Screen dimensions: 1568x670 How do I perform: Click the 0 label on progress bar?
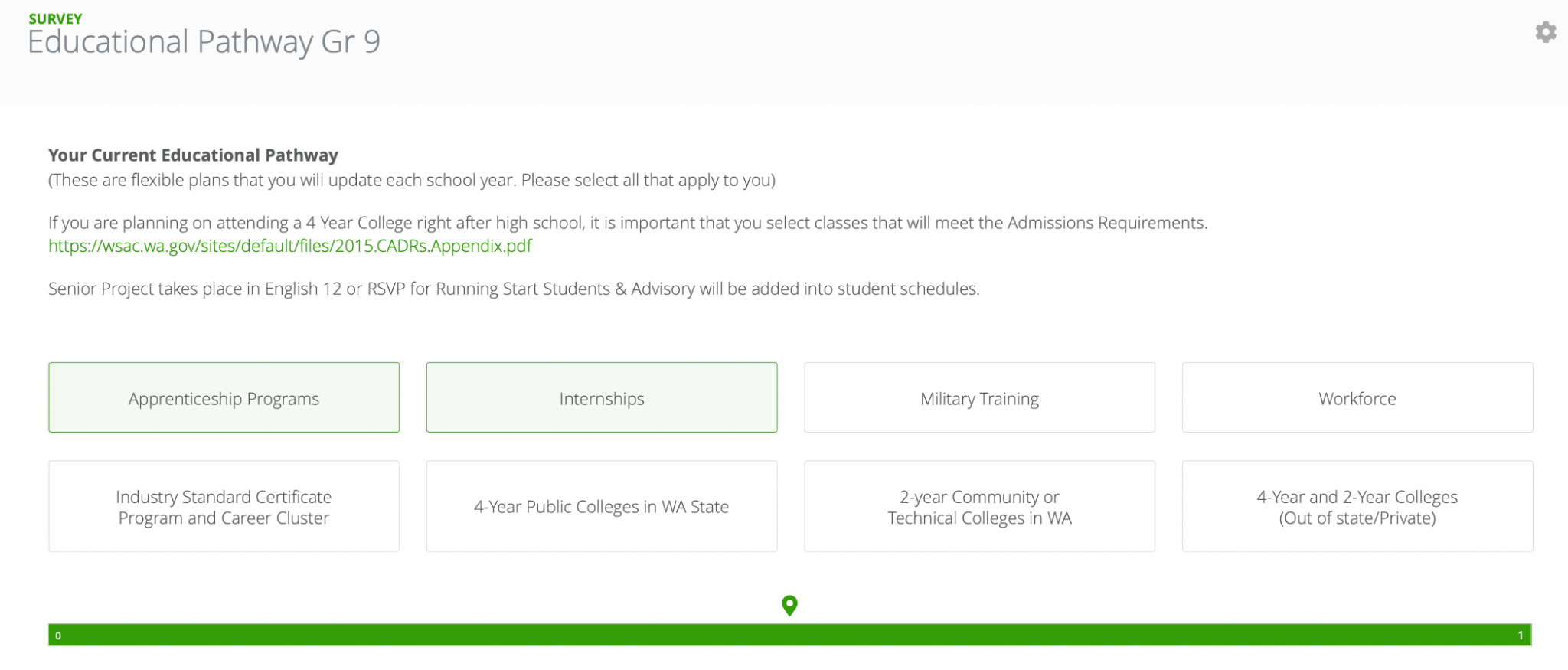tap(58, 636)
